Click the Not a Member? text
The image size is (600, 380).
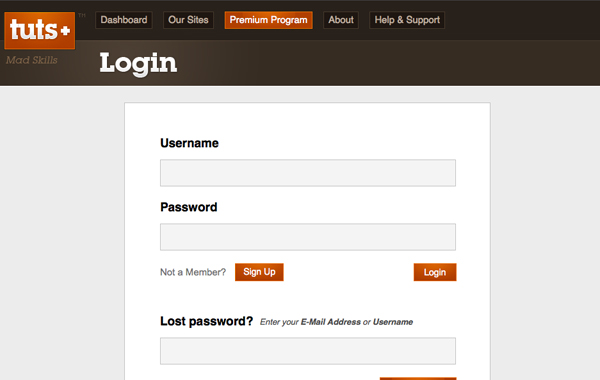193,272
